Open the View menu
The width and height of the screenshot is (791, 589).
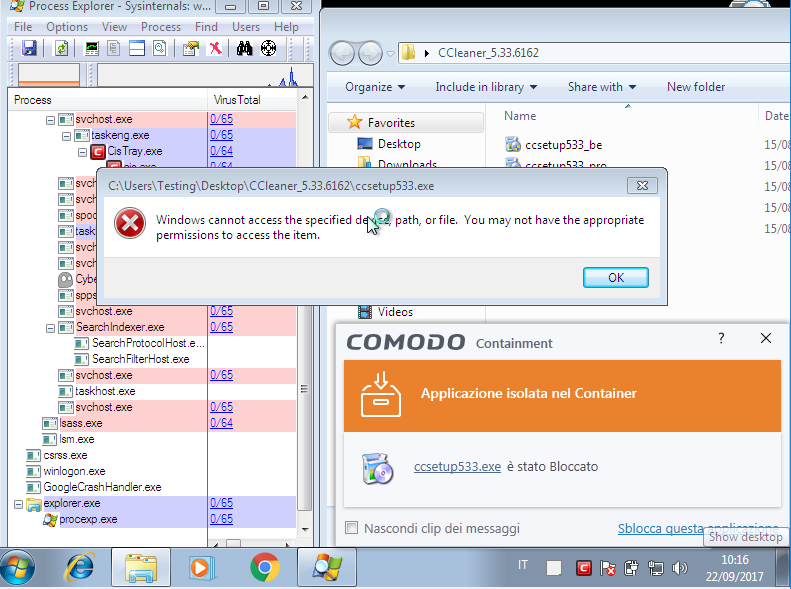click(114, 27)
